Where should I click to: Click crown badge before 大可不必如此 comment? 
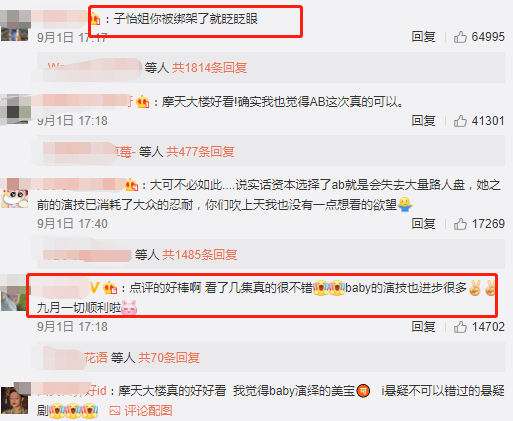(x=132, y=185)
